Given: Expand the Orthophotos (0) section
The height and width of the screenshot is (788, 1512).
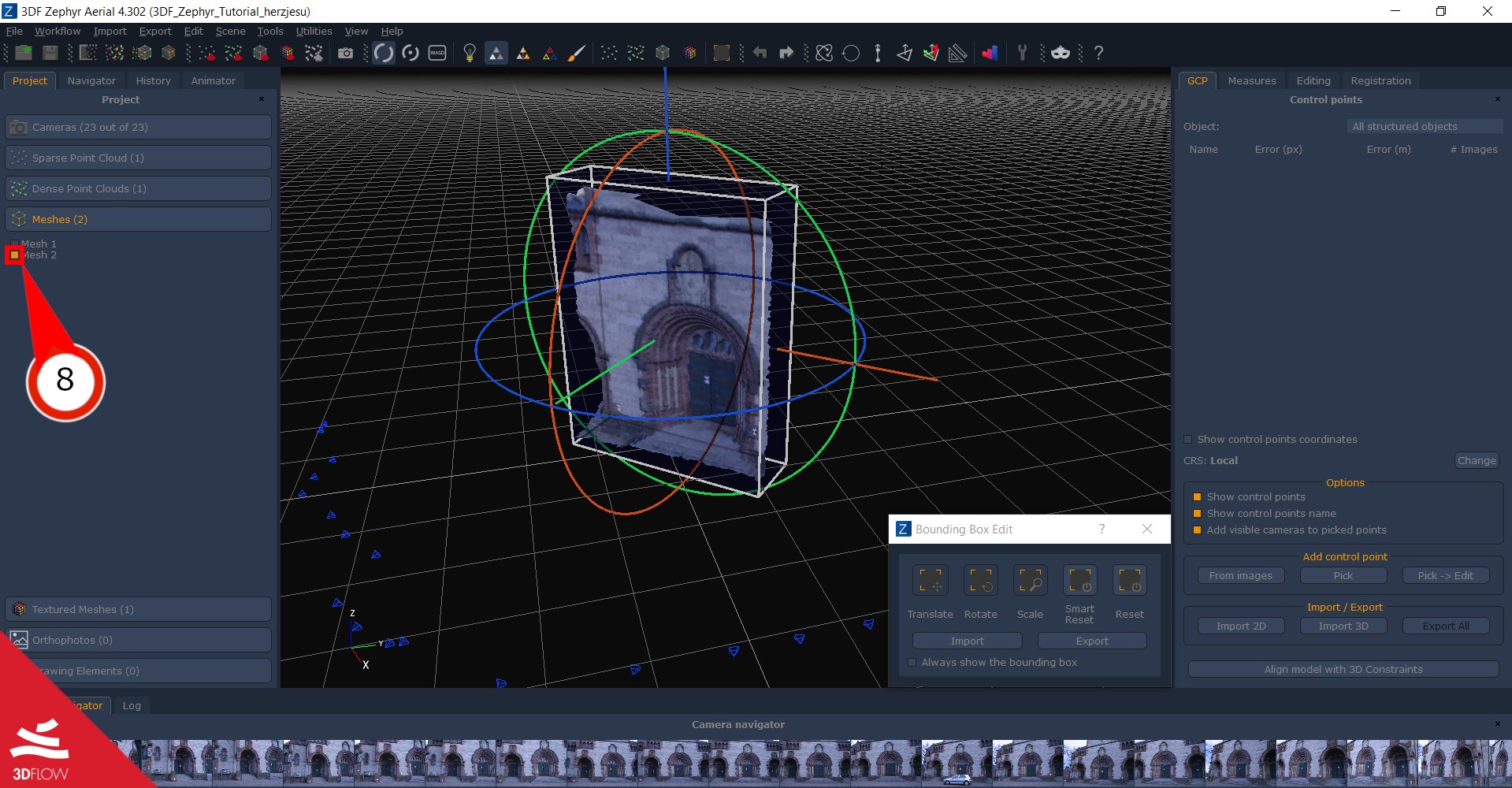Looking at the screenshot, I should tap(138, 640).
